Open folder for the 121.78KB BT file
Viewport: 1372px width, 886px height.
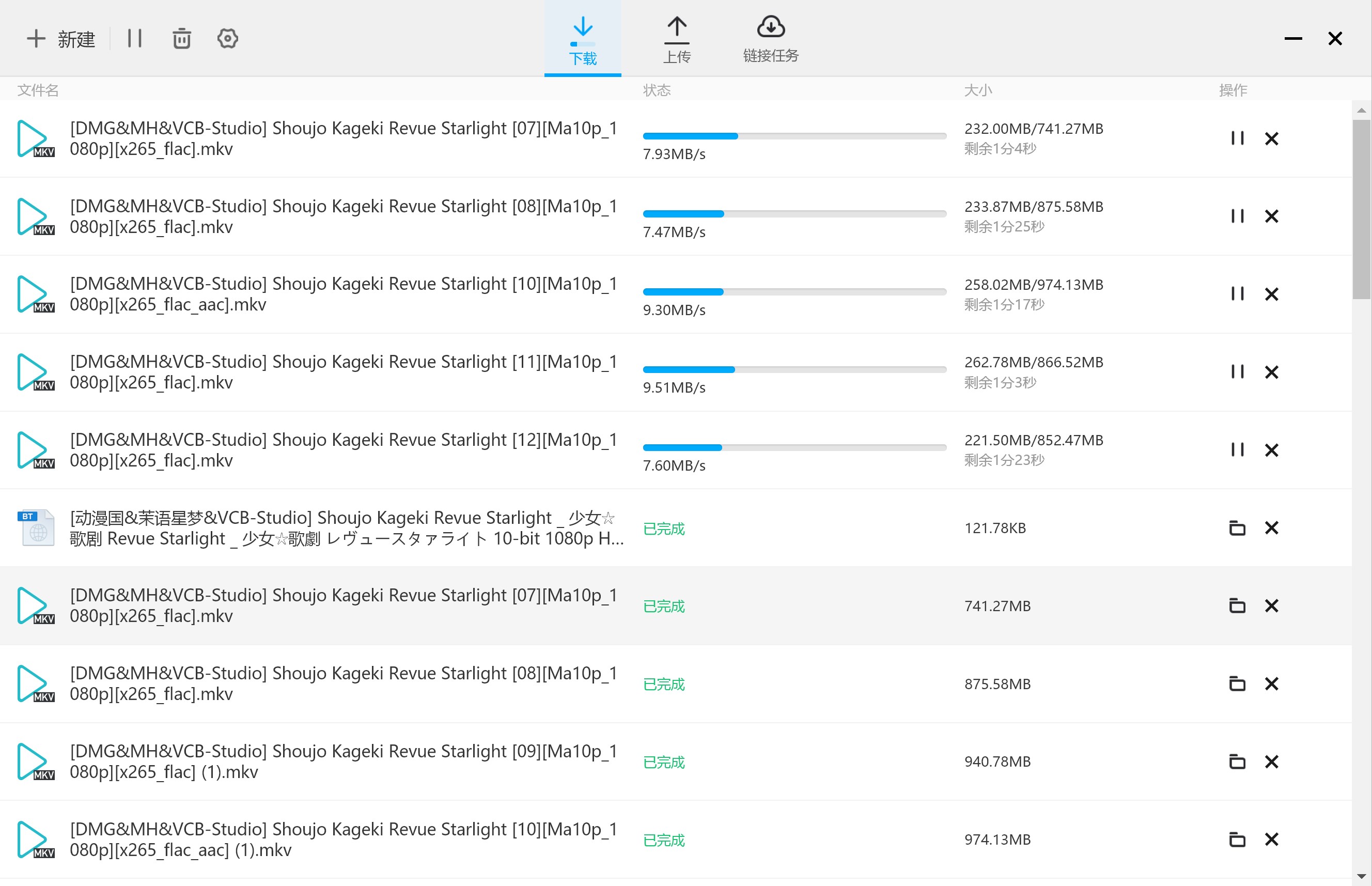coord(1237,527)
